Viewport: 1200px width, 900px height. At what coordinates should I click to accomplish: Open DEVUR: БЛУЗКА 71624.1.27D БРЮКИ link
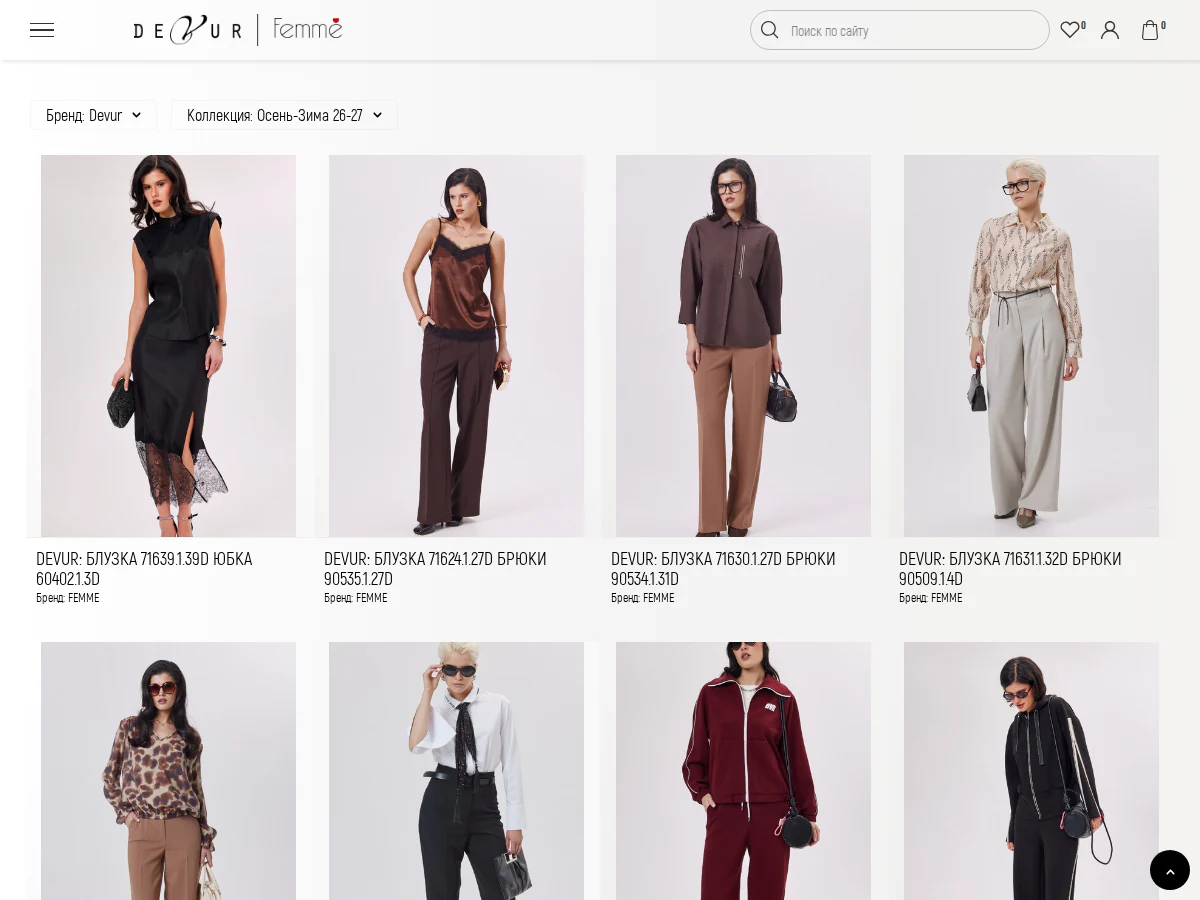(435, 569)
